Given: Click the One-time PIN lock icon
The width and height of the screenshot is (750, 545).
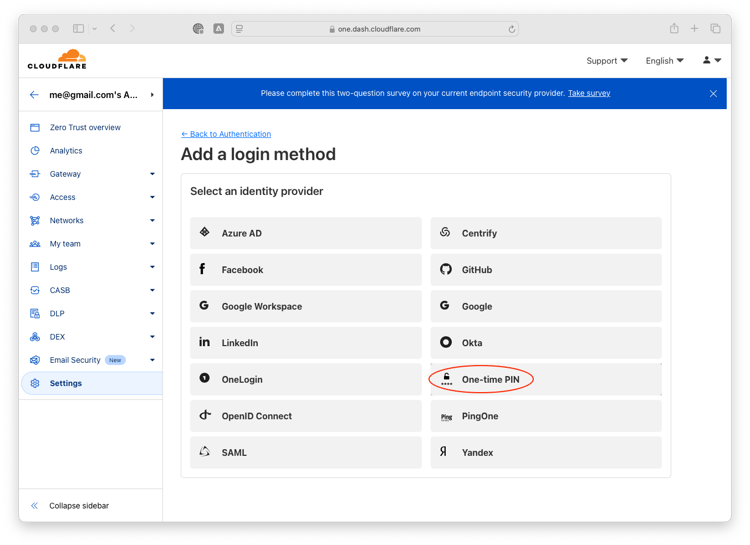Looking at the screenshot, I should 446,379.
